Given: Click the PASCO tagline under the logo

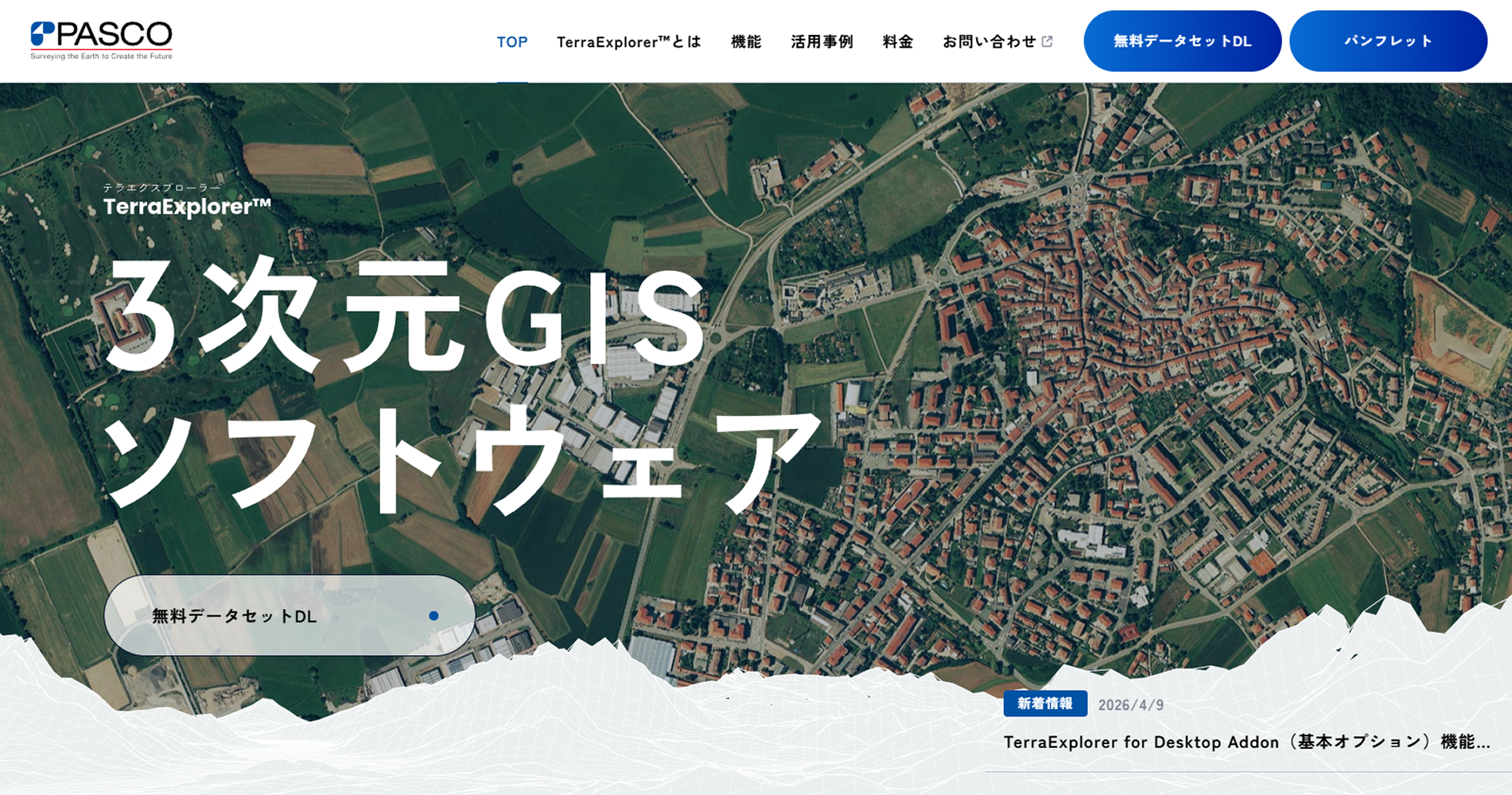Looking at the screenshot, I should (x=101, y=56).
